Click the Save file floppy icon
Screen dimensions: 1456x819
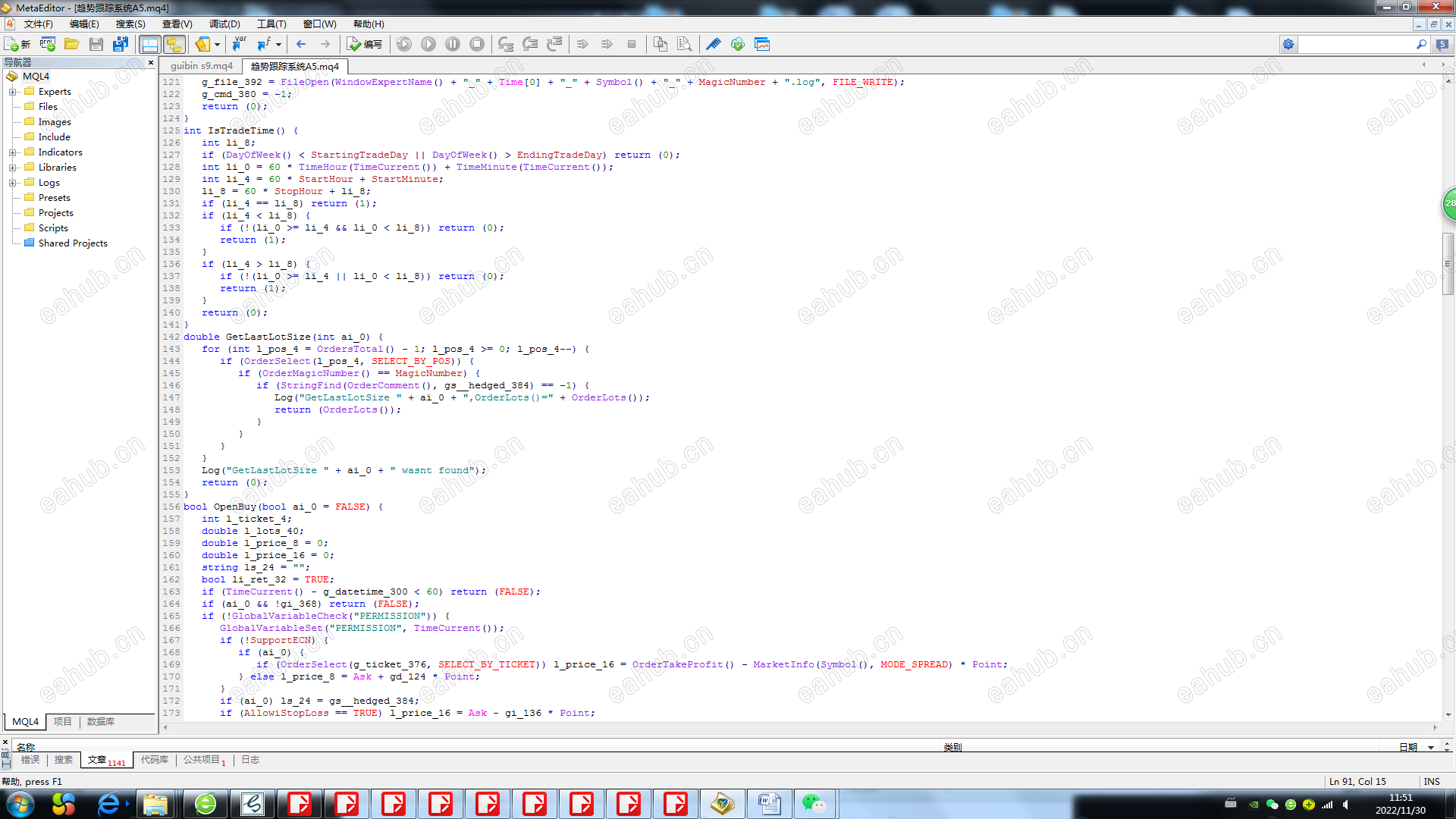pyautogui.click(x=96, y=44)
